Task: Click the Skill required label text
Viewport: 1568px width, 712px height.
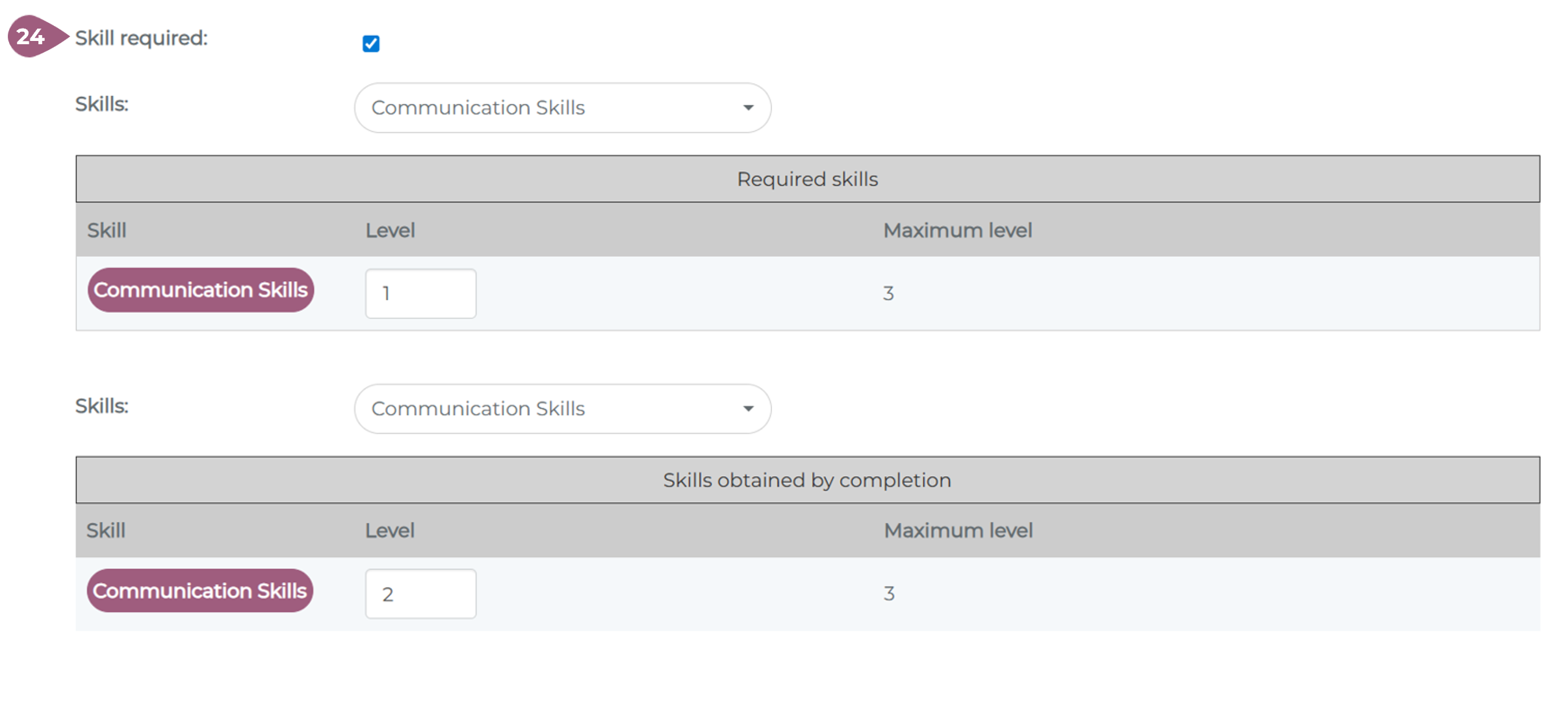Action: [141, 38]
